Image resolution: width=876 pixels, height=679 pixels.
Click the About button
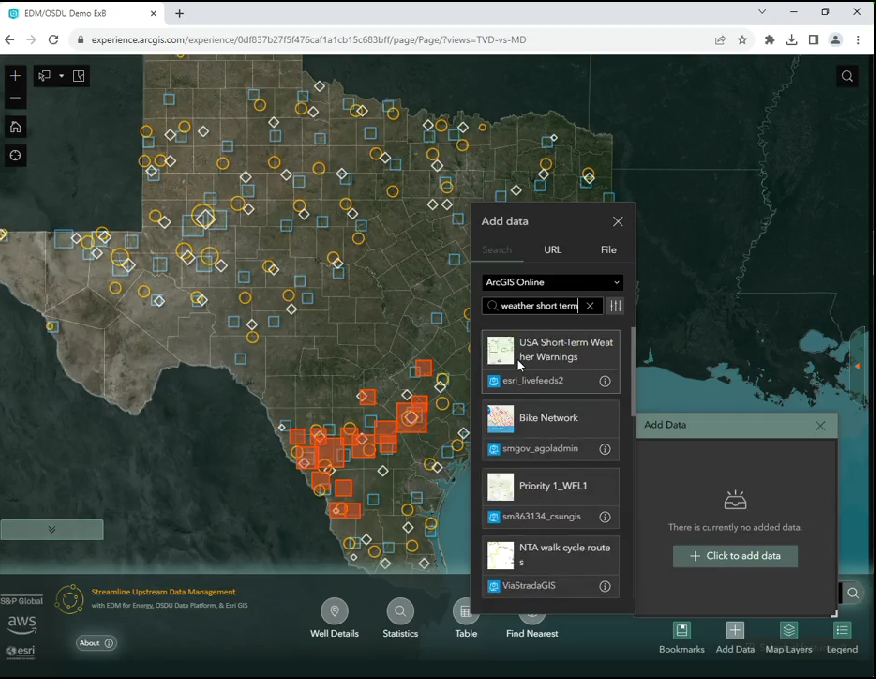[x=96, y=643]
